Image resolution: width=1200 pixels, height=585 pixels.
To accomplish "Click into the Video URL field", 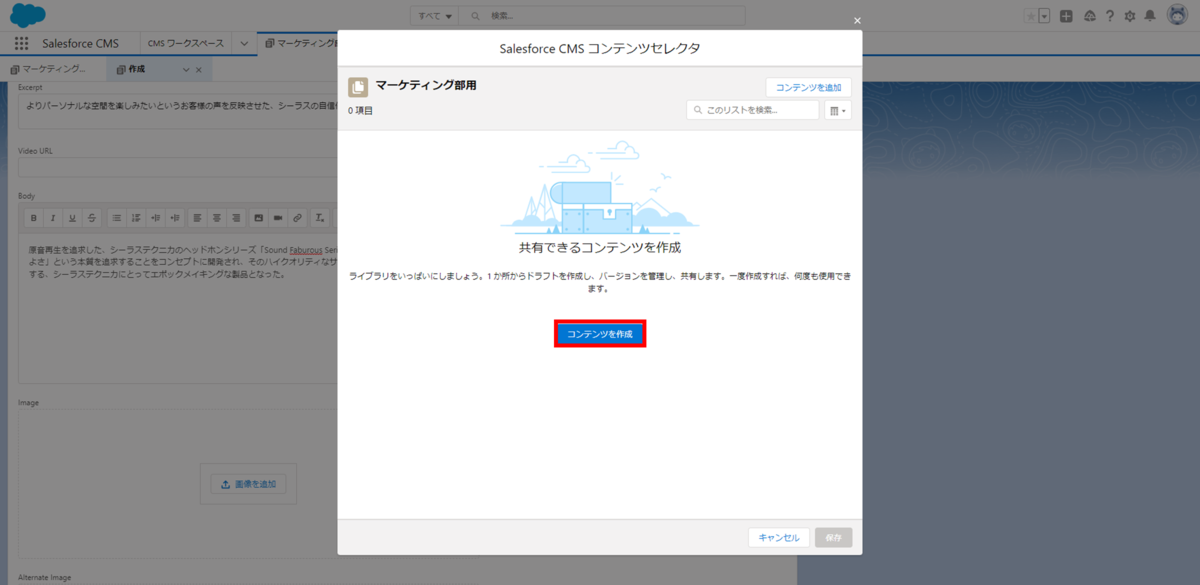I will pos(178,167).
